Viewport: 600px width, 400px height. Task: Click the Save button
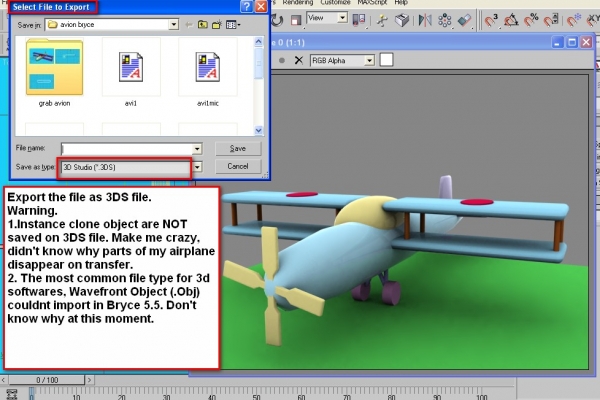238,149
